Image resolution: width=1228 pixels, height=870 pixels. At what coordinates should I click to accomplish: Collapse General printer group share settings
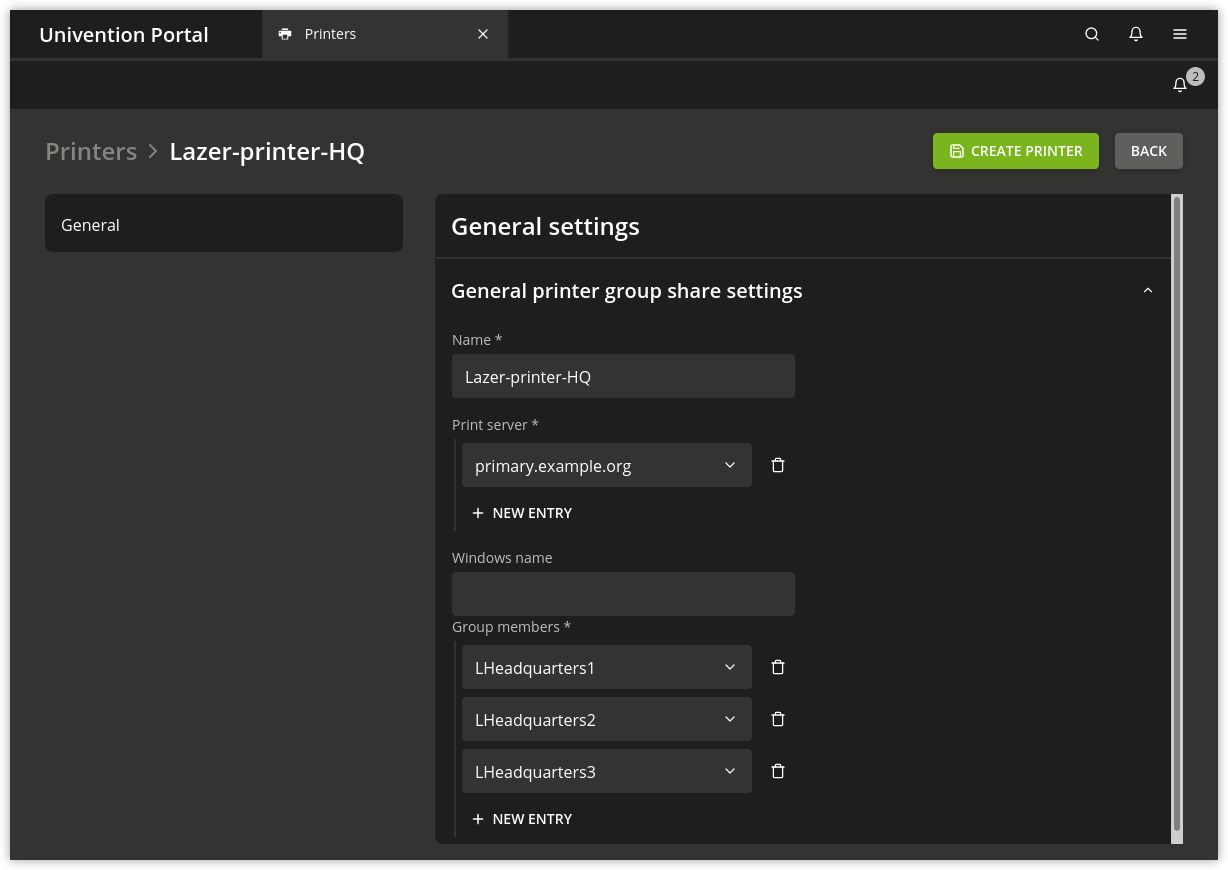(x=1148, y=291)
